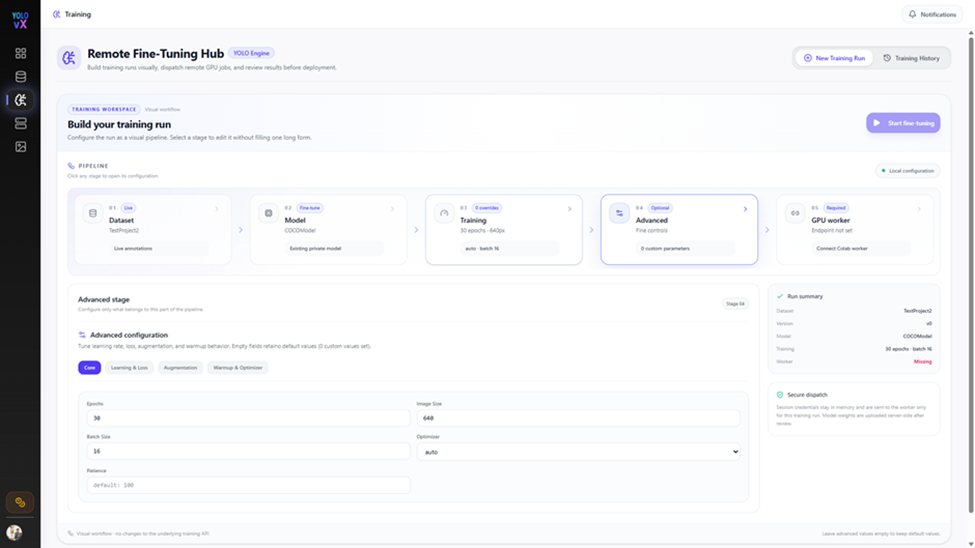Click the auto · batch 16 chip
Image resolution: width=975 pixels, height=548 pixels.
510,248
